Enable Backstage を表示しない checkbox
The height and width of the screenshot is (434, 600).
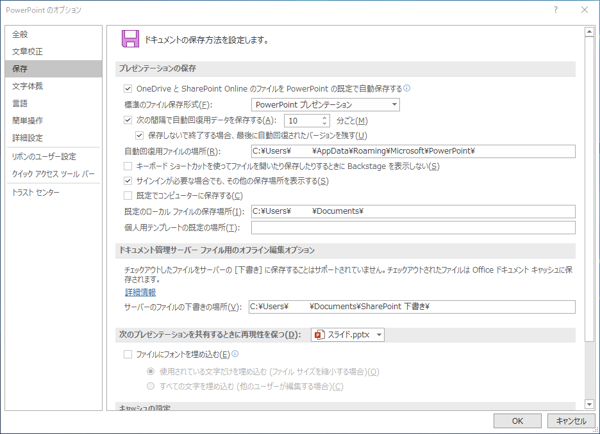coord(128,166)
